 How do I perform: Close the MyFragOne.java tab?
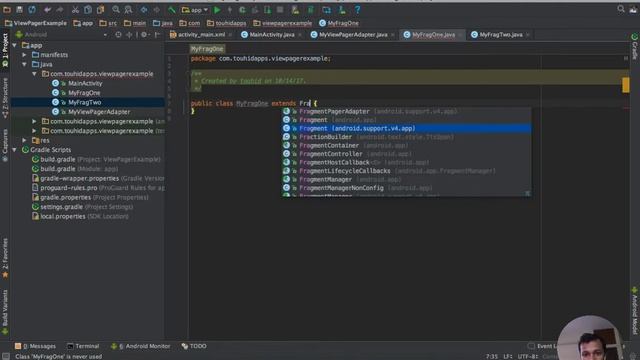point(460,35)
